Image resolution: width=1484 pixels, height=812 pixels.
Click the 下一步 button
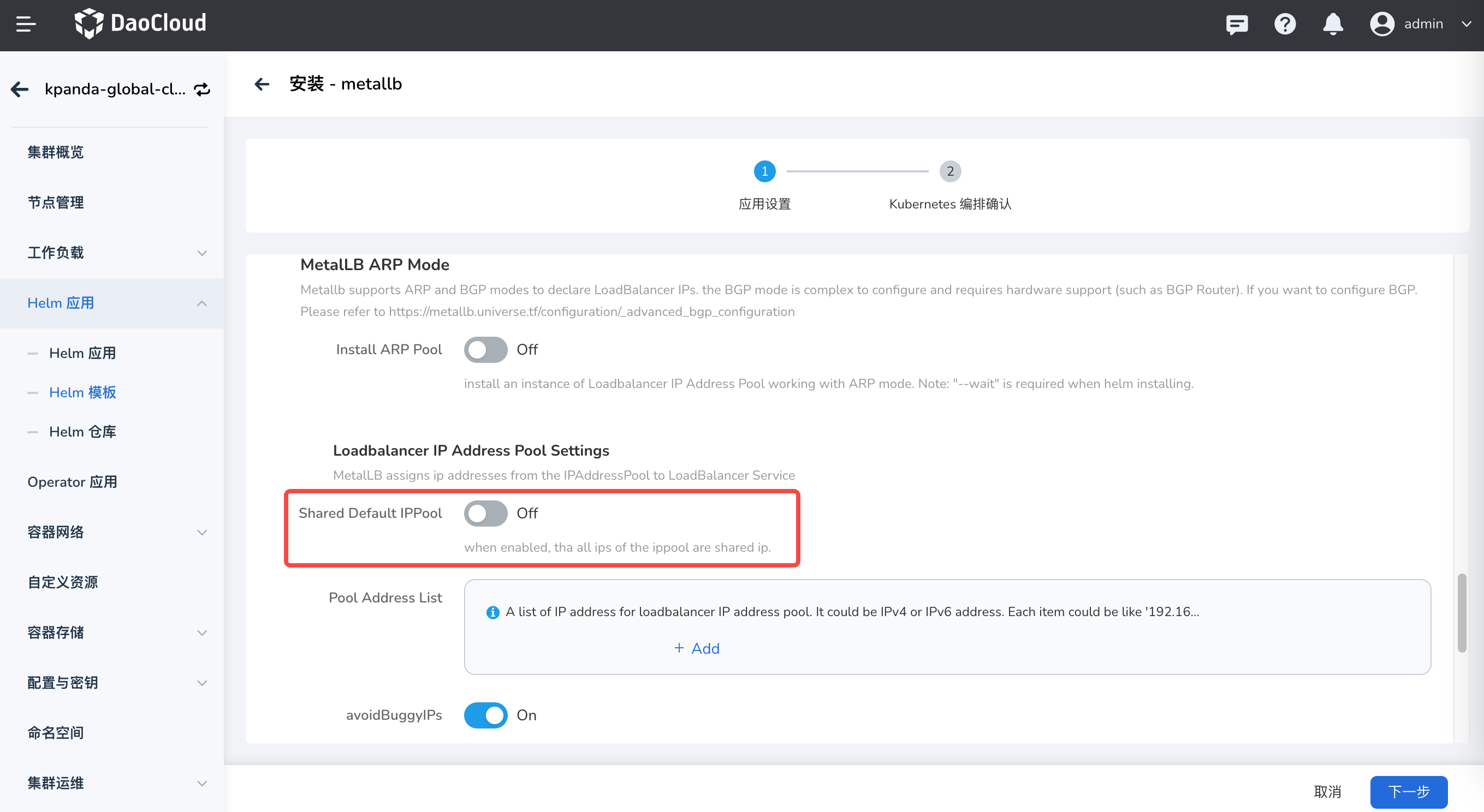point(1408,791)
